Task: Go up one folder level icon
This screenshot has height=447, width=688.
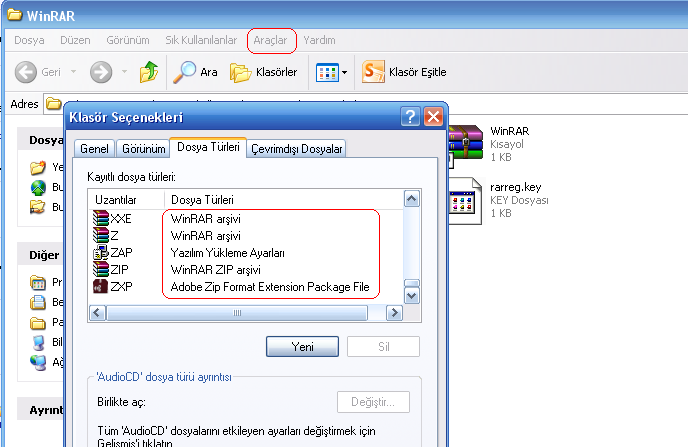Action: 149,72
